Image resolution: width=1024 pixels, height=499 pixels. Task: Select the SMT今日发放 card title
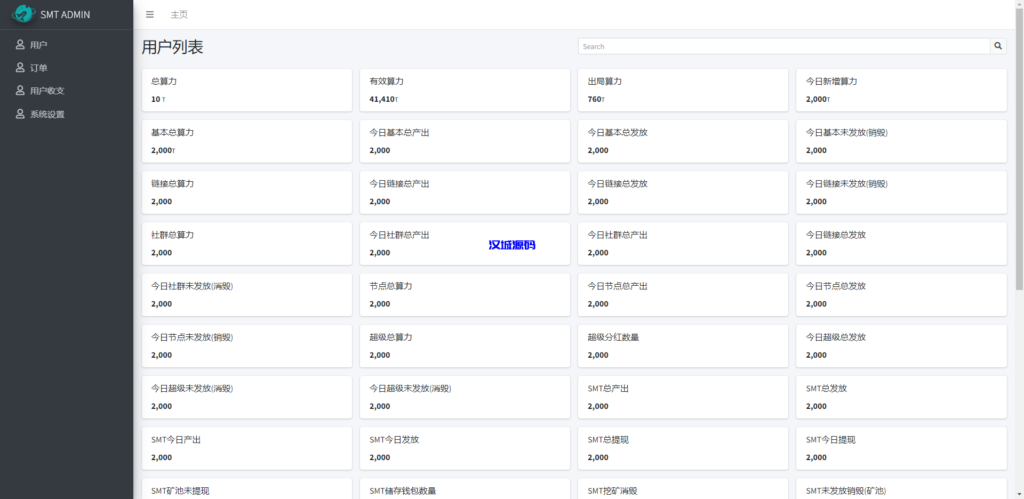394,440
